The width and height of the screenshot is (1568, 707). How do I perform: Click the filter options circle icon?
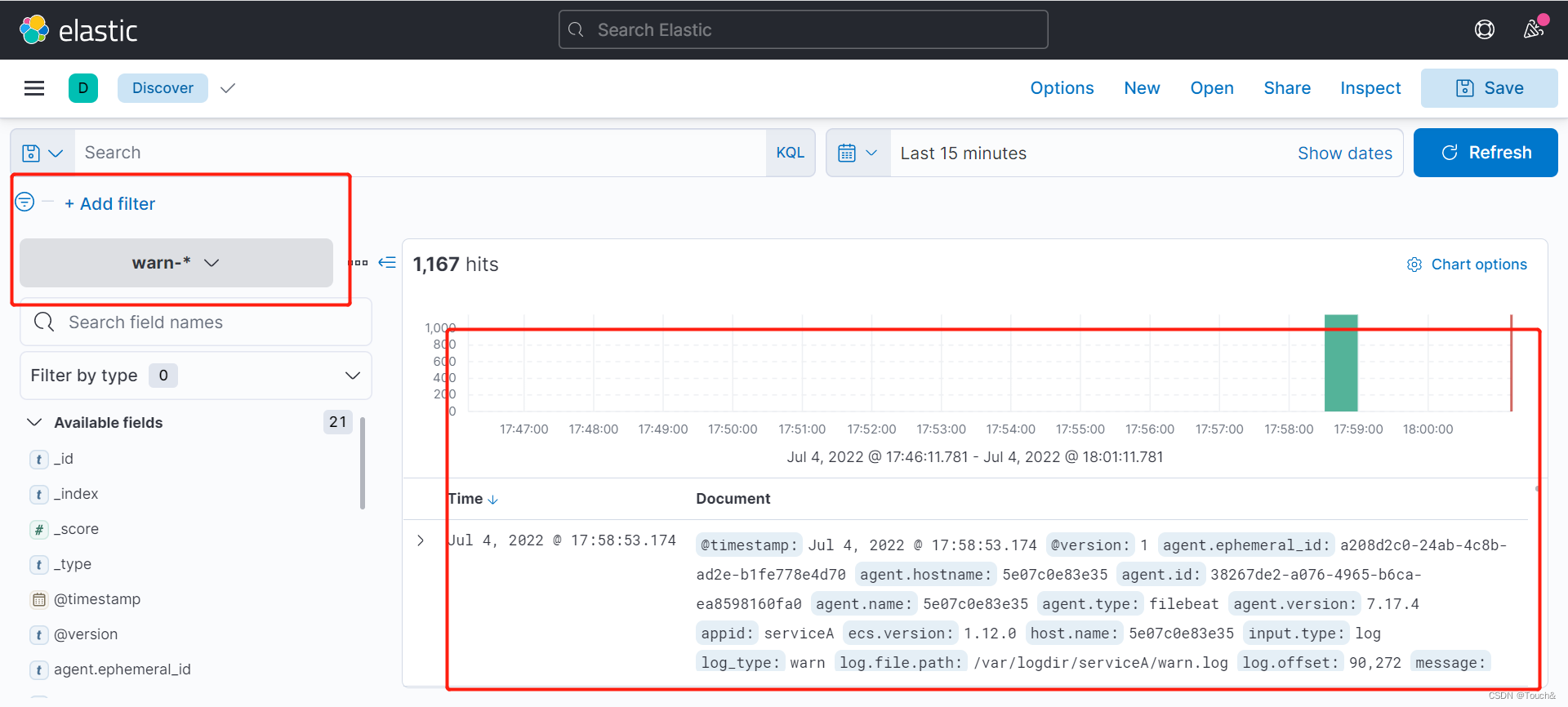pos(24,202)
